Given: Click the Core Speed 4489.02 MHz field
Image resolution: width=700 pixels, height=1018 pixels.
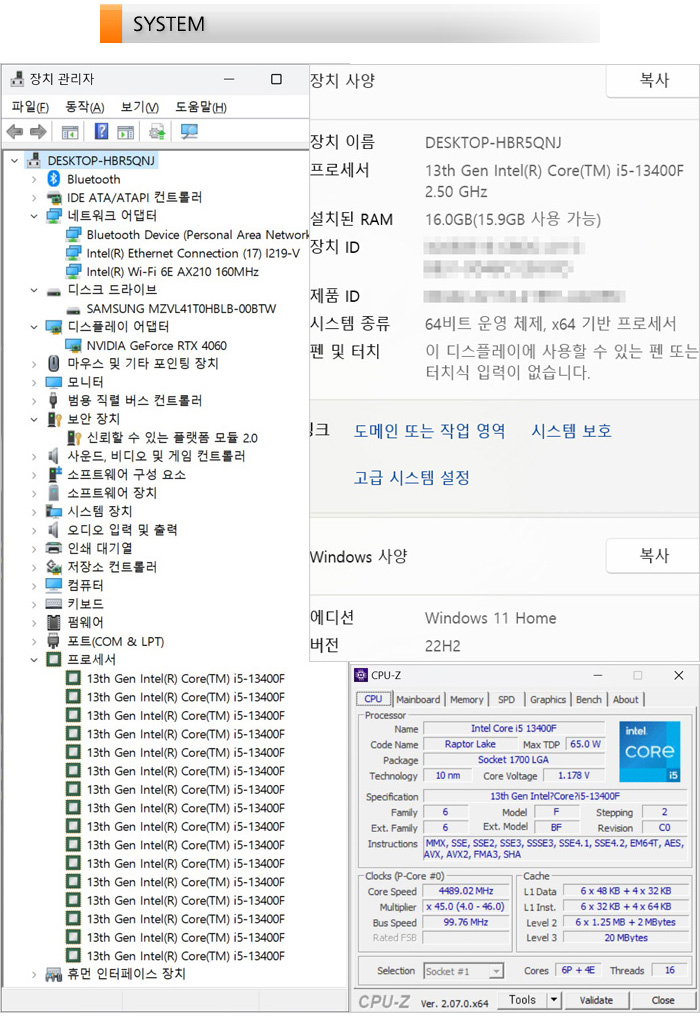Looking at the screenshot, I should click(465, 891).
